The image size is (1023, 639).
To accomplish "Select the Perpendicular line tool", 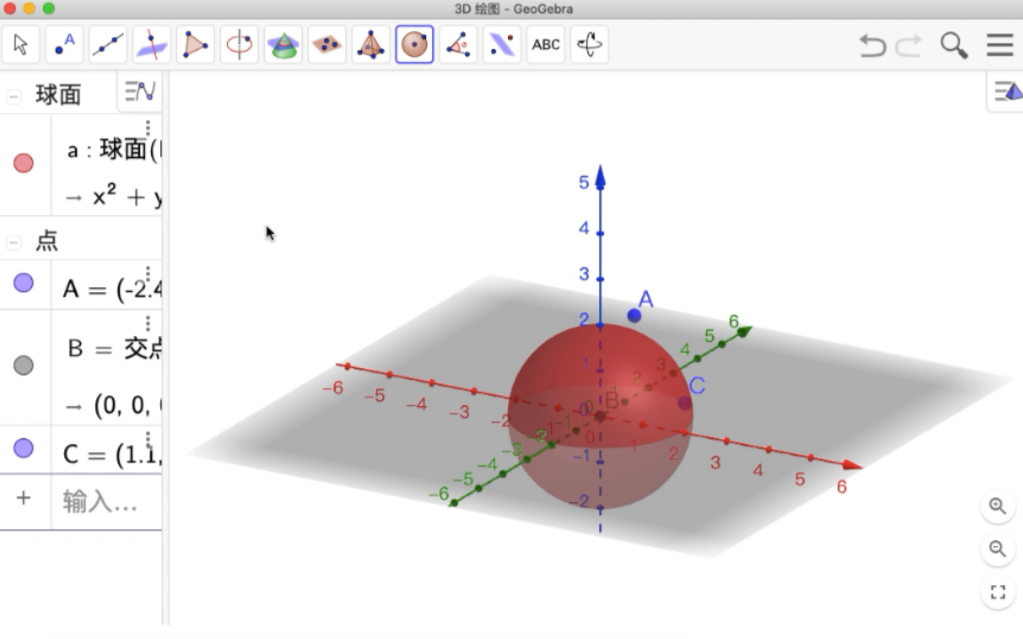I will click(151, 45).
